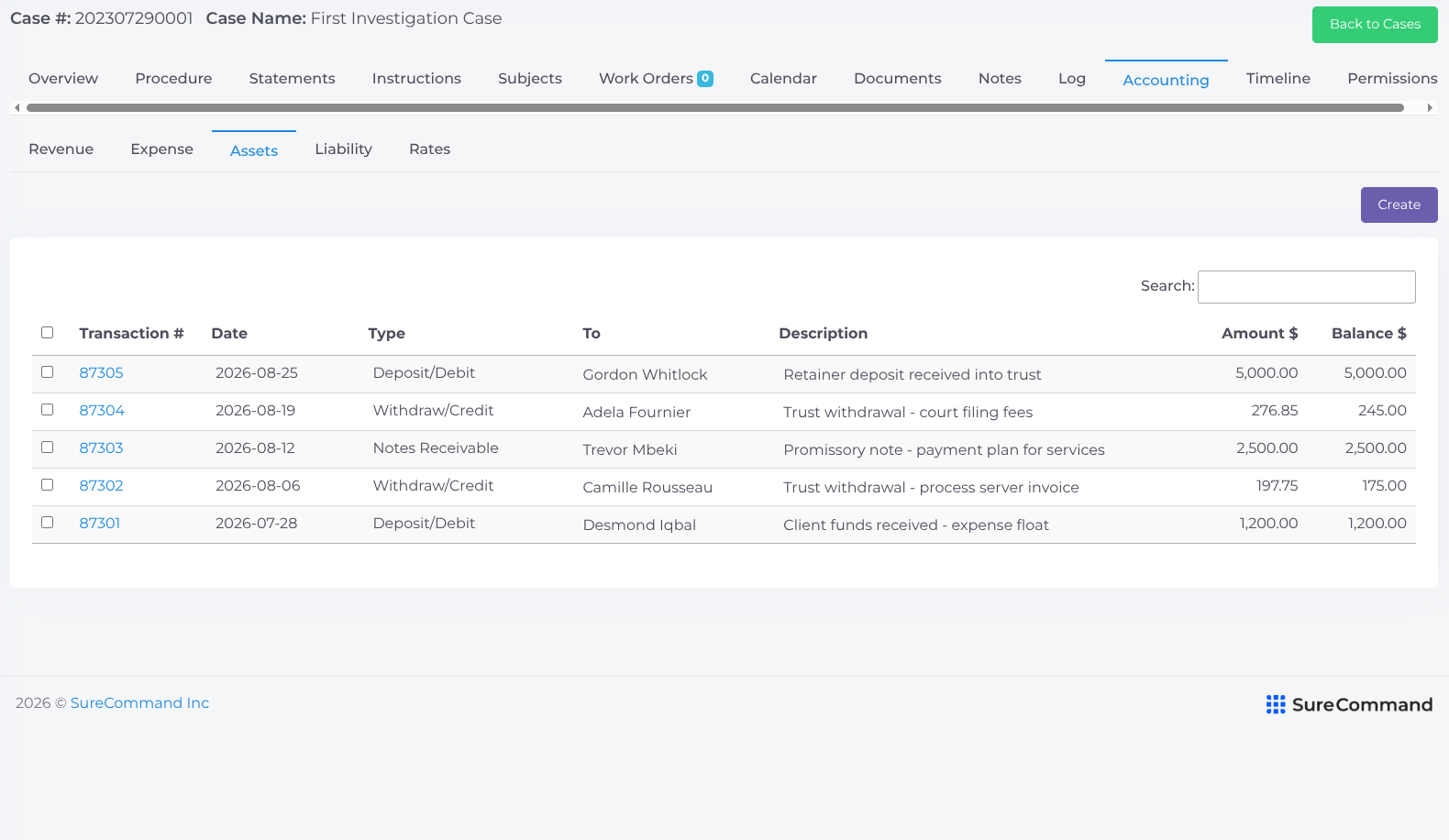Click right arrow of tab scrollbar
This screenshot has height=840, width=1449.
[x=1430, y=107]
